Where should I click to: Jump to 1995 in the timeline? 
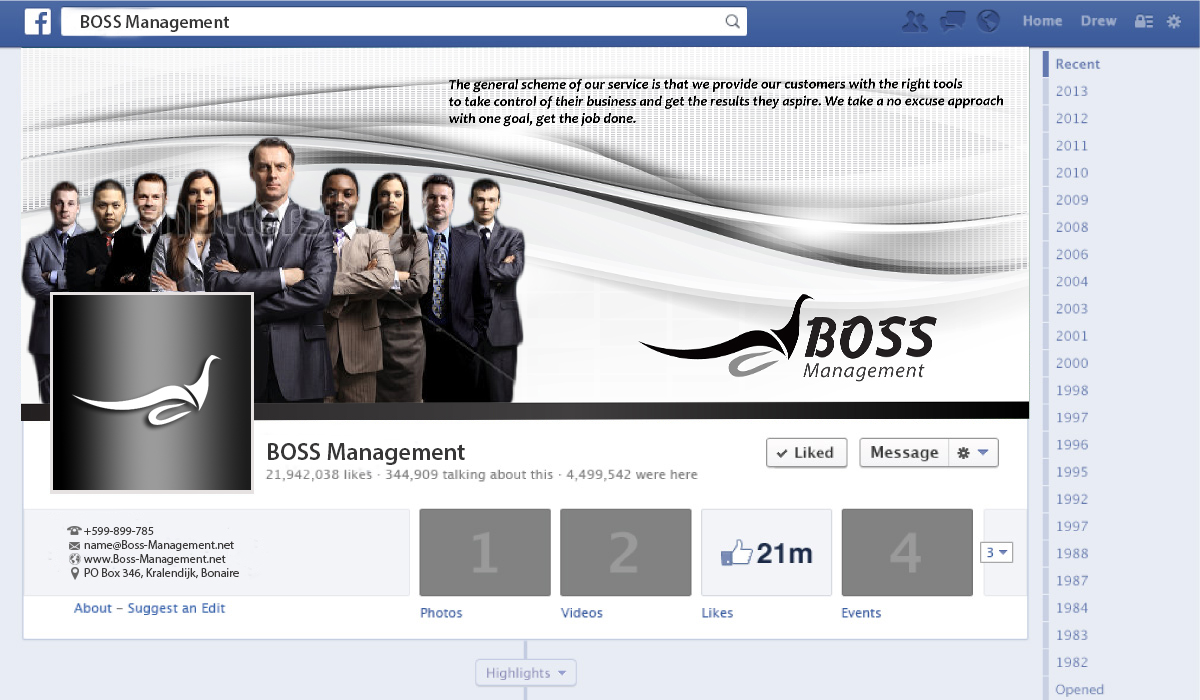coord(1072,472)
